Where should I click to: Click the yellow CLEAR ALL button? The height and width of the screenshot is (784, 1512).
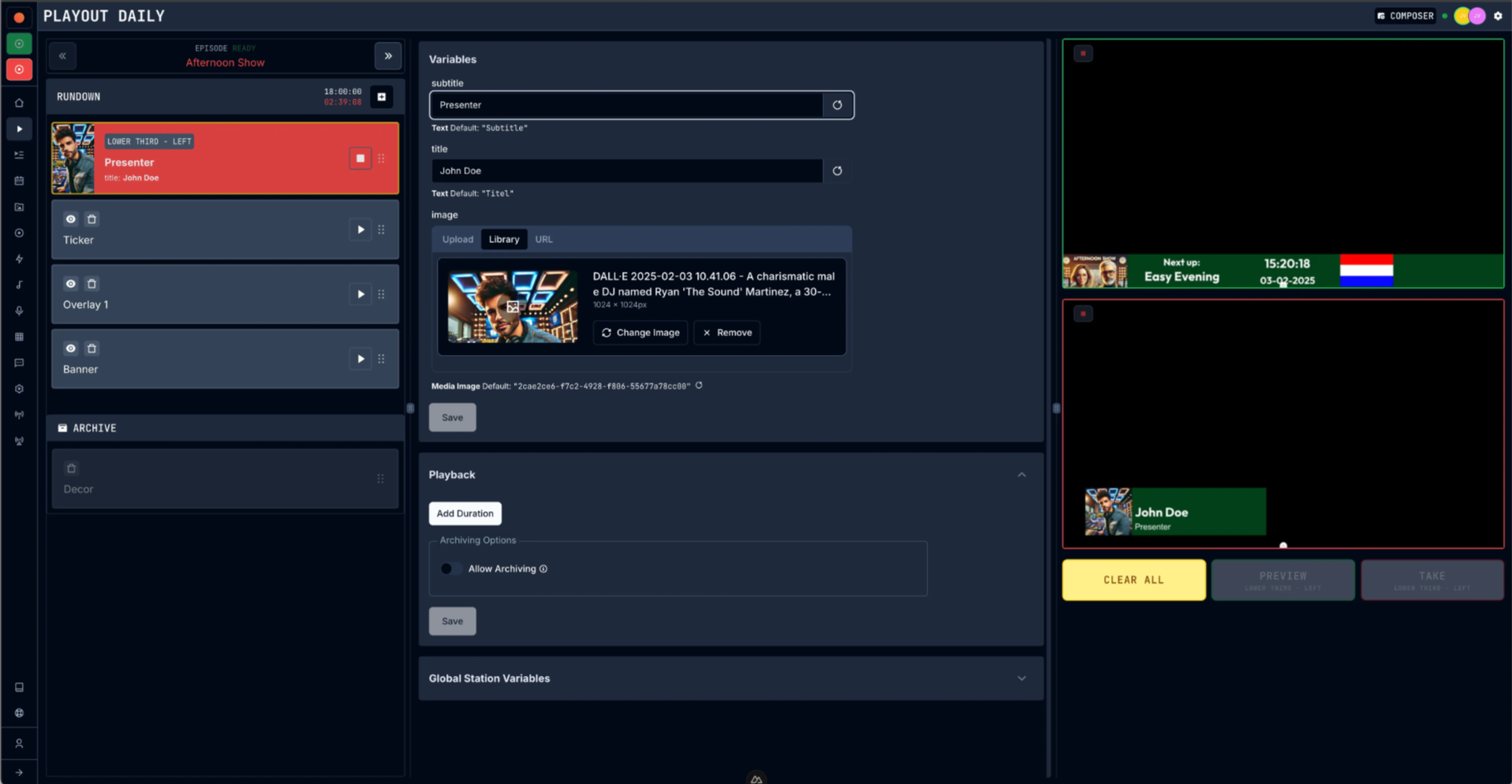[x=1134, y=581]
